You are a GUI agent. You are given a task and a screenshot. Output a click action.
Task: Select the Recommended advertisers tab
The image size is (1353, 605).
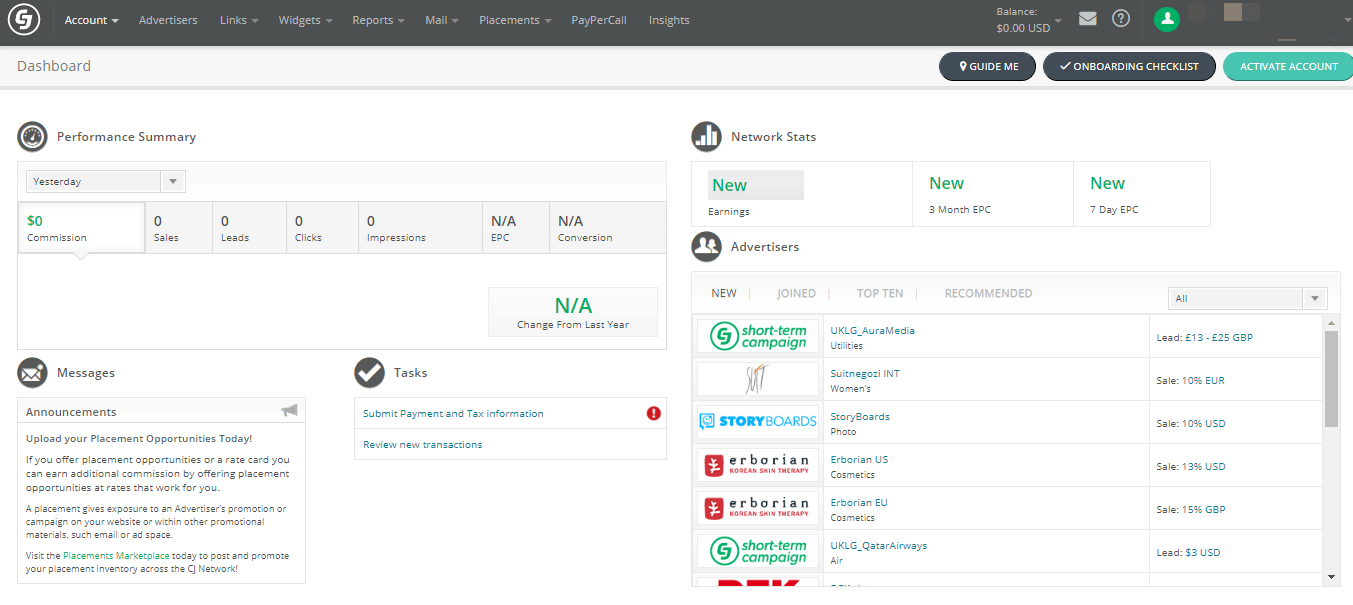pyautogui.click(x=988, y=294)
